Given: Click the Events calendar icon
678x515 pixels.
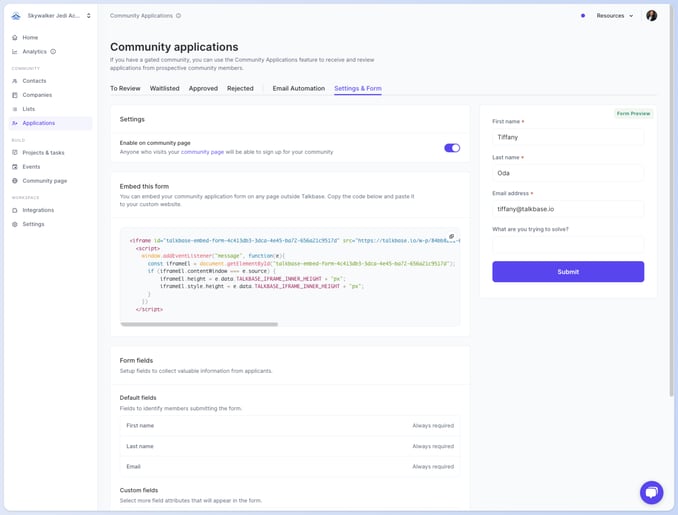Looking at the screenshot, I should 15,166.
